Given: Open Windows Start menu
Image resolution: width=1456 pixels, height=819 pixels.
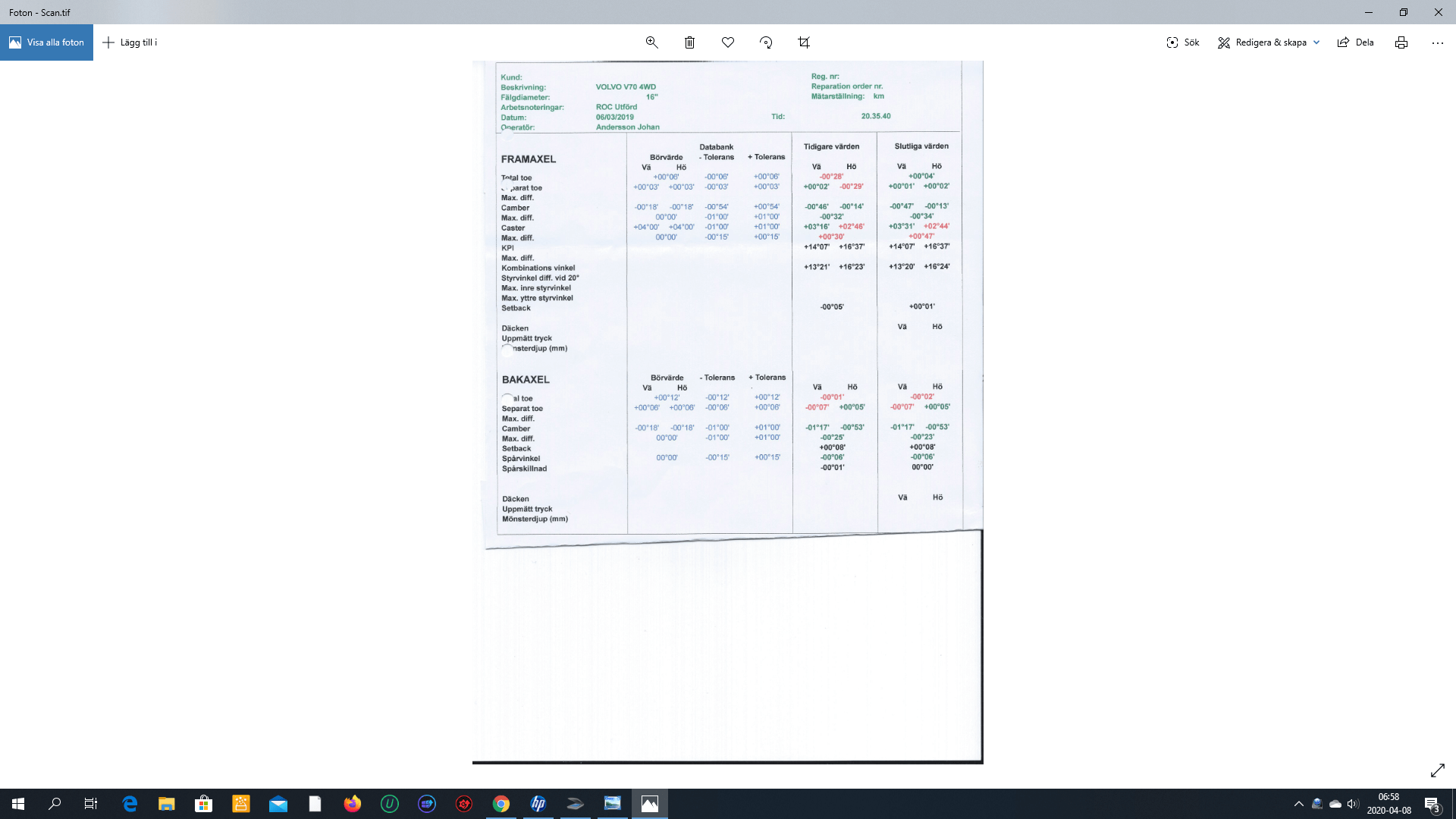Looking at the screenshot, I should 18,804.
